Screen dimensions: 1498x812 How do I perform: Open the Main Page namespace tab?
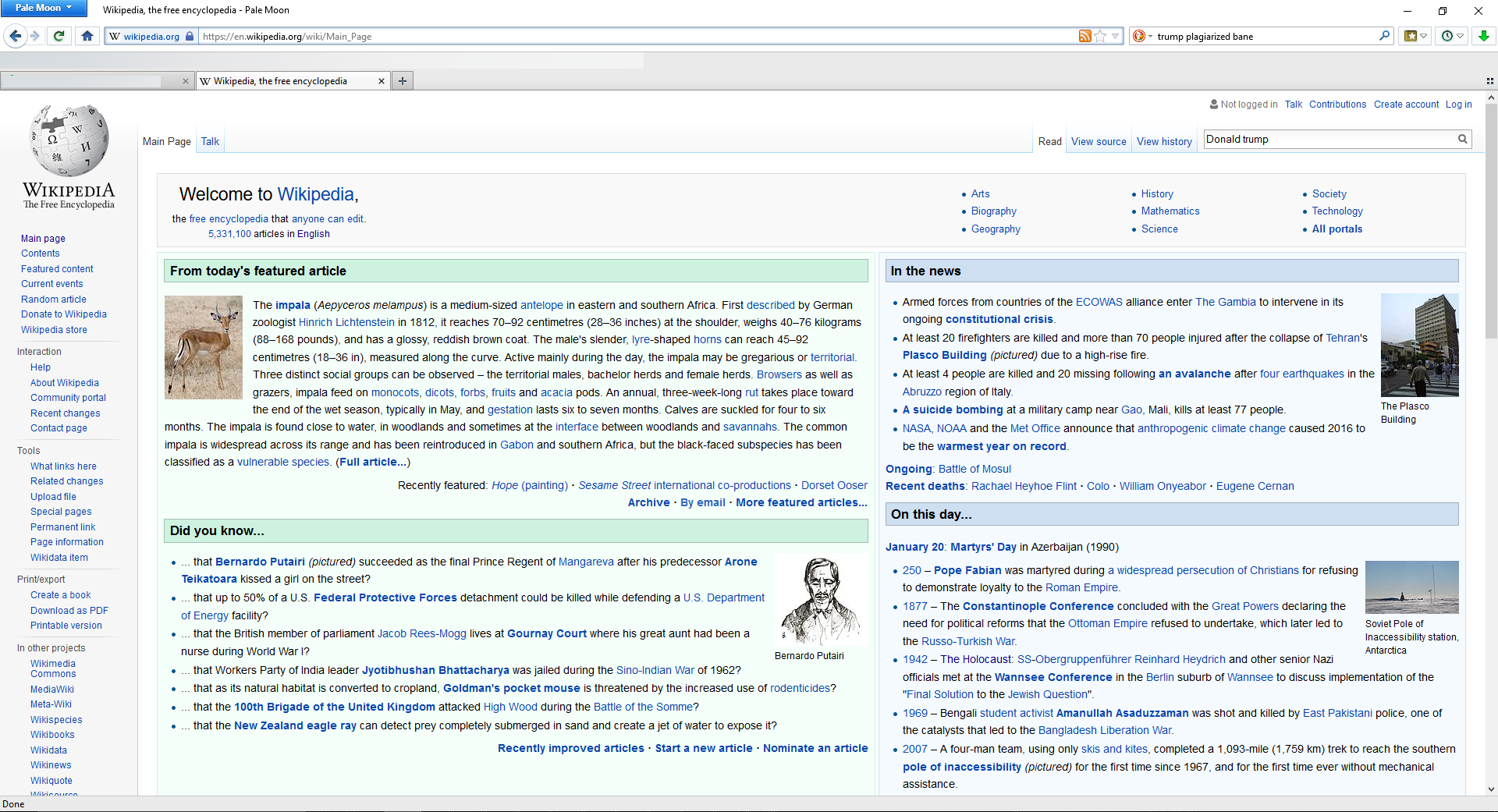[x=167, y=141]
